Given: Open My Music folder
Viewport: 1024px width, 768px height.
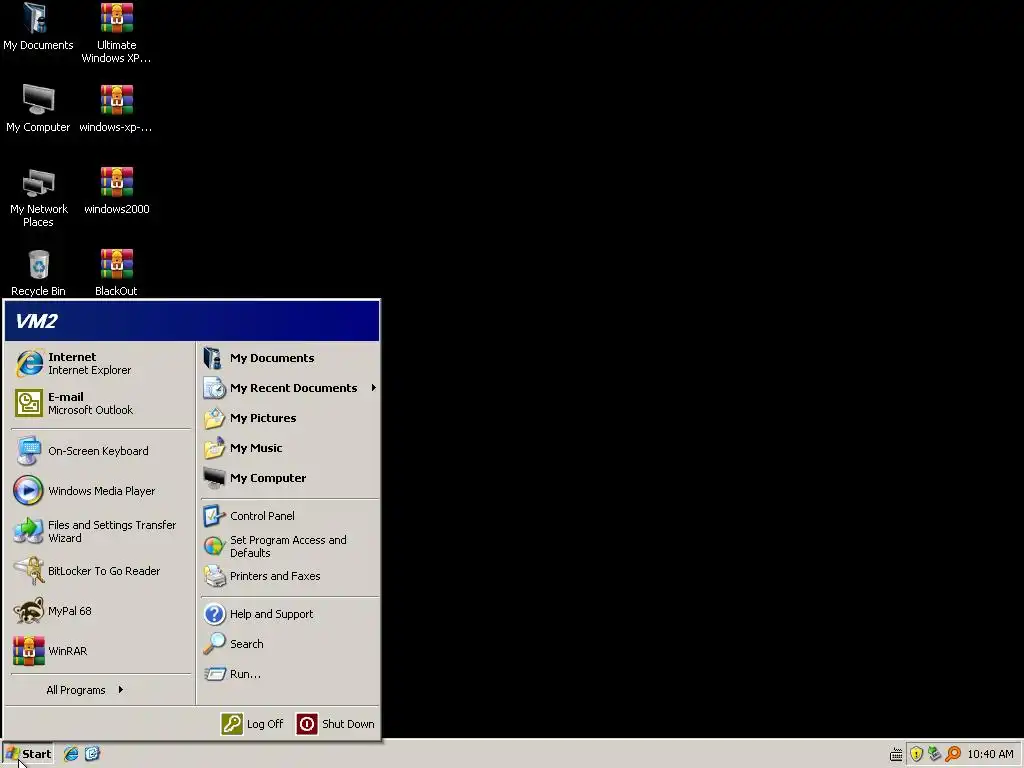Looking at the screenshot, I should (290, 448).
